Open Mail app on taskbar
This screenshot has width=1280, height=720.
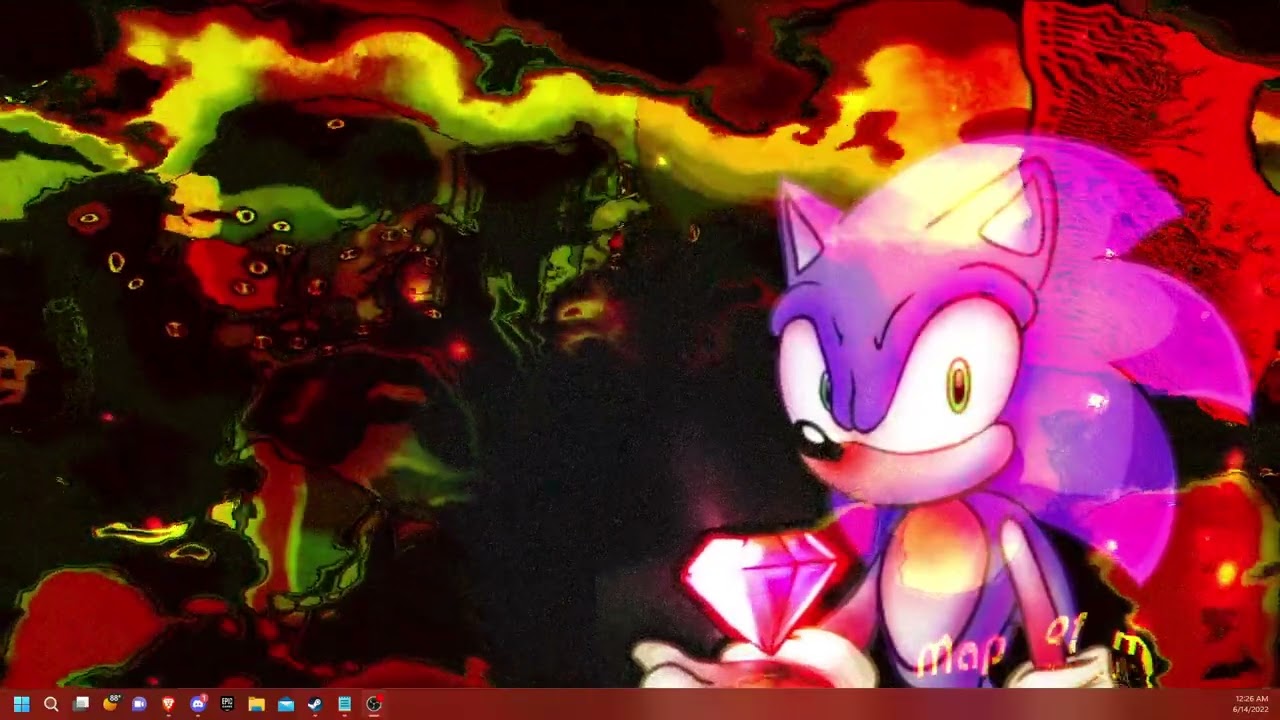[285, 704]
